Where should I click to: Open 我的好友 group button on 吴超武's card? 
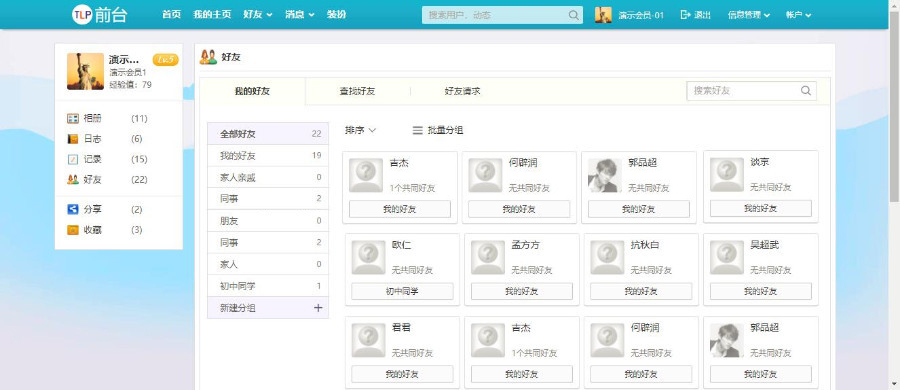point(761,291)
